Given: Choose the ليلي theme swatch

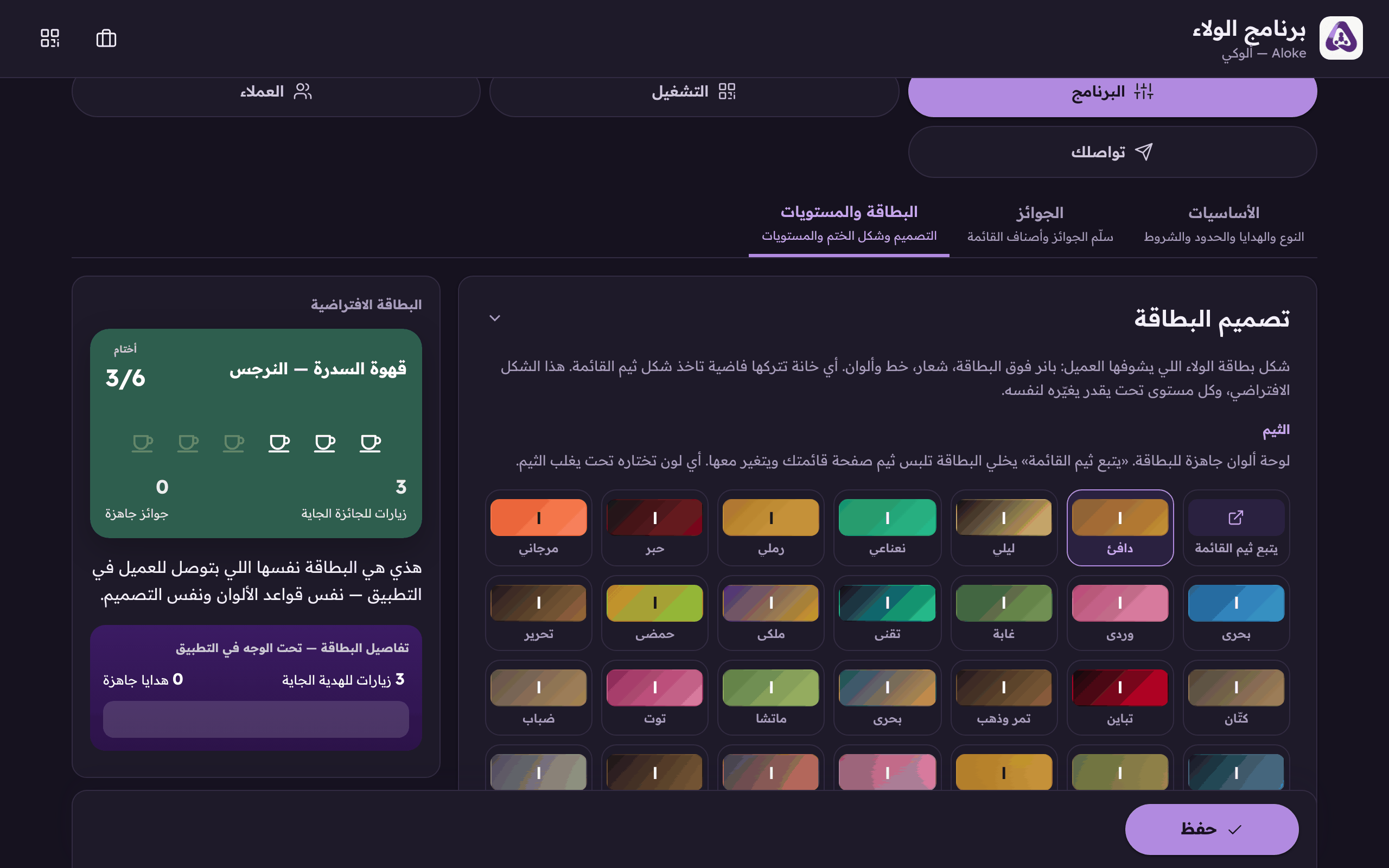Looking at the screenshot, I should (x=1003, y=527).
